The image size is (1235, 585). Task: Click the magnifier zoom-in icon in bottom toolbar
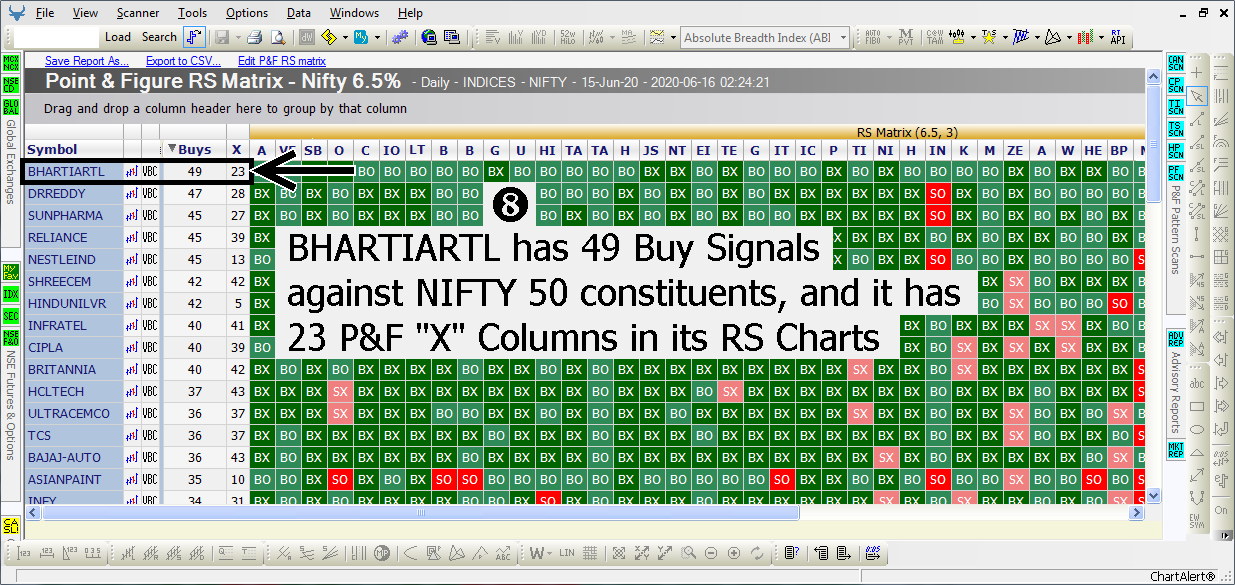pos(688,551)
